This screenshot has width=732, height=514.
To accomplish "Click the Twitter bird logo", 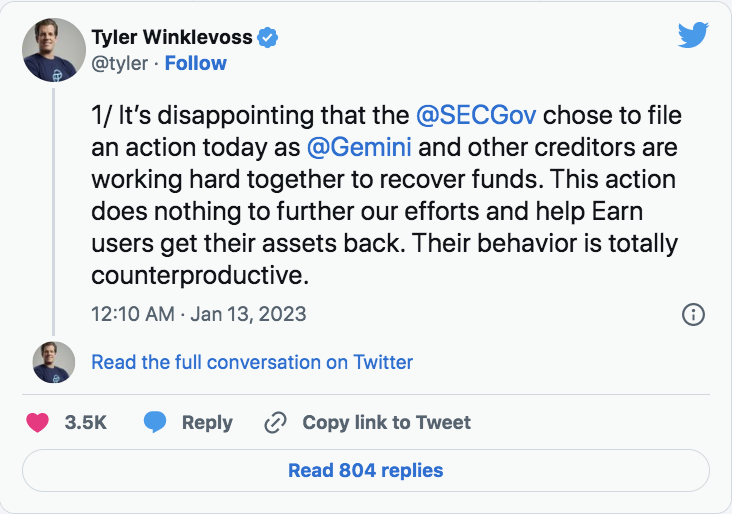I will (x=692, y=35).
